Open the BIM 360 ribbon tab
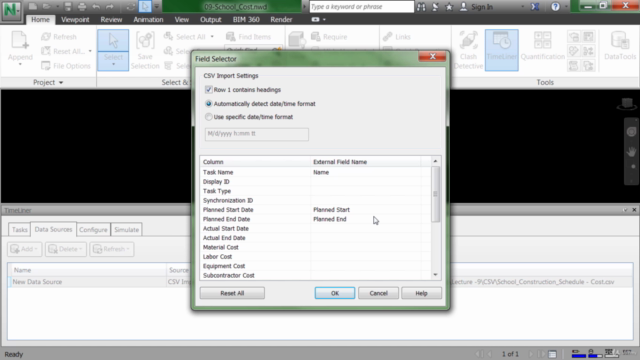The width and height of the screenshot is (640, 360). [x=246, y=20]
